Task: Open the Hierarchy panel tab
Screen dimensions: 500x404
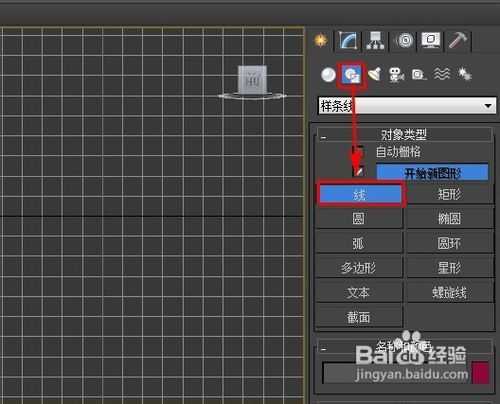Action: (x=375, y=41)
